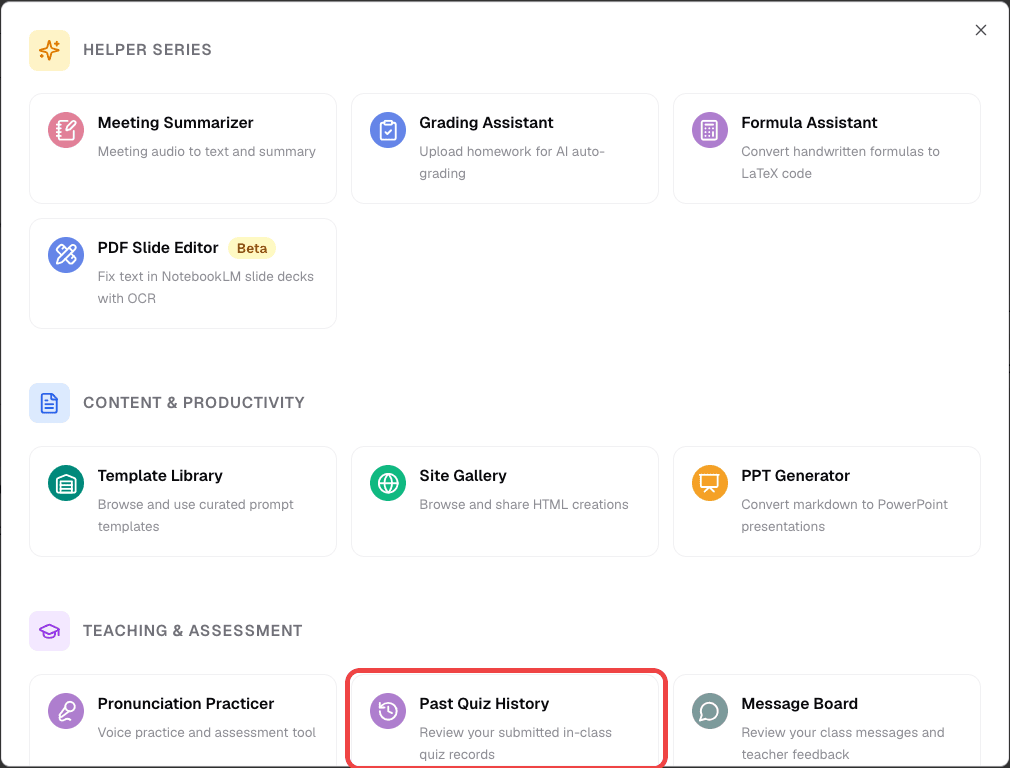Click the Teaching & Assessment graduation cap icon
This screenshot has height=768, width=1010.
point(50,631)
